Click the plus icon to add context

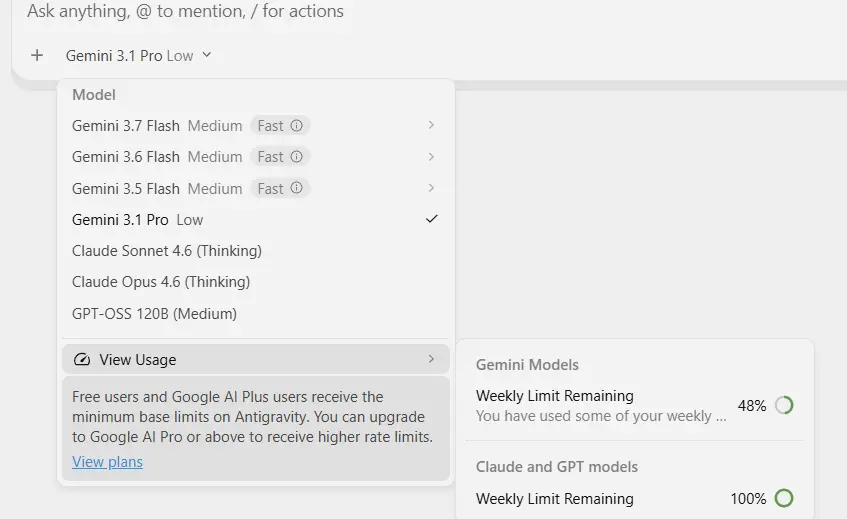37,55
